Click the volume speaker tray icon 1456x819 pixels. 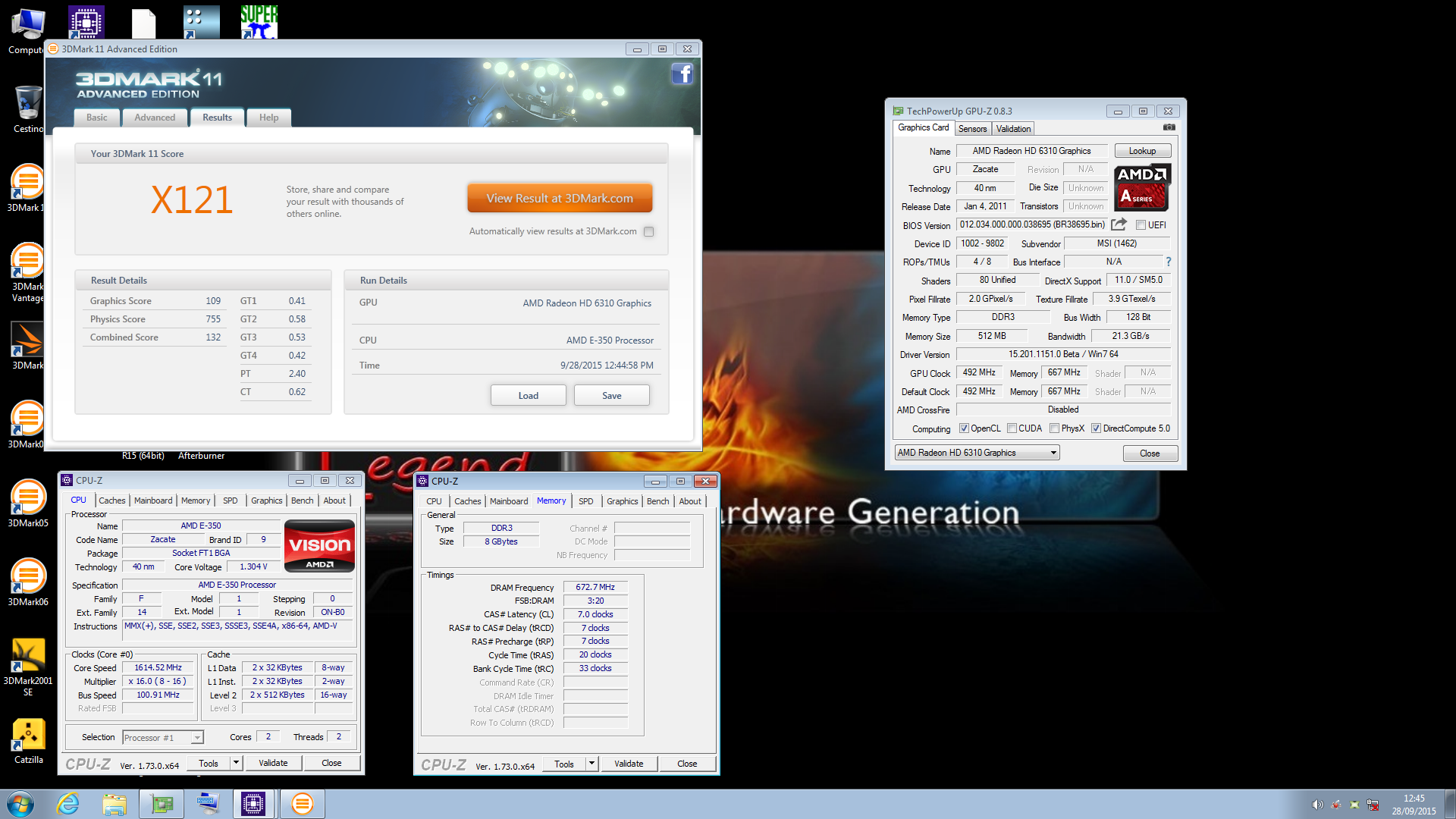click(x=1317, y=805)
